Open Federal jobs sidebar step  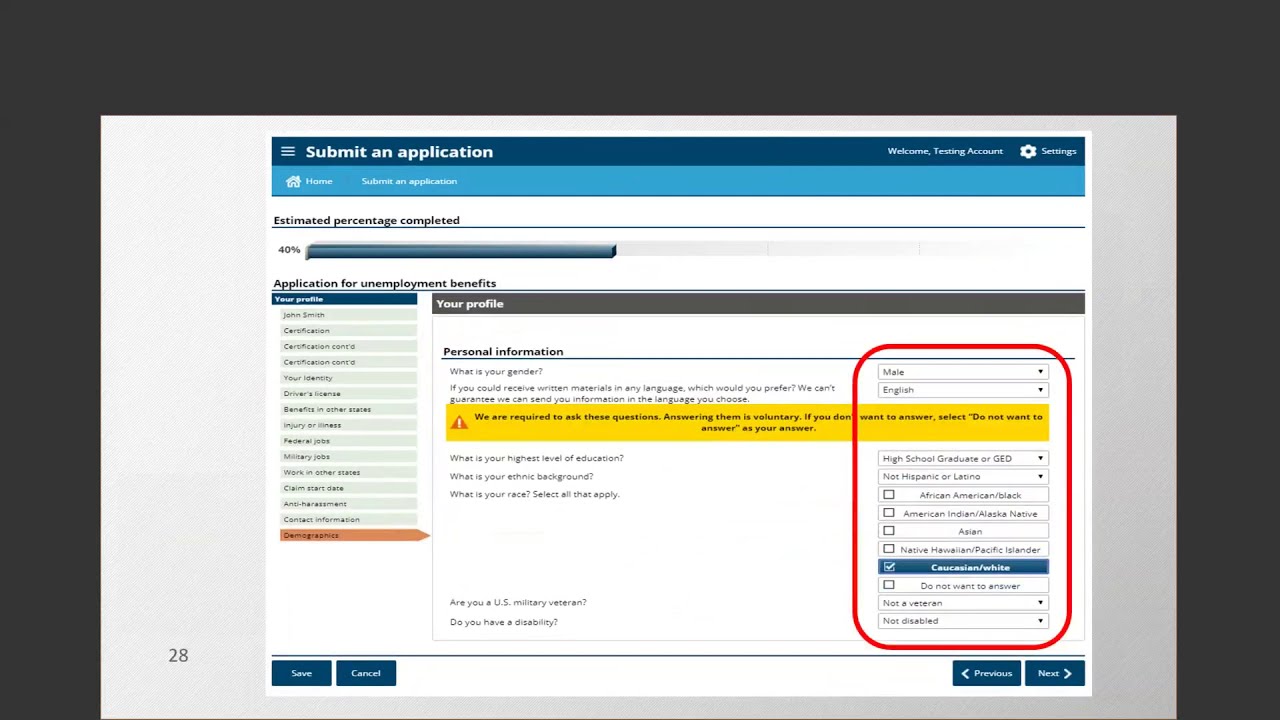(348, 441)
